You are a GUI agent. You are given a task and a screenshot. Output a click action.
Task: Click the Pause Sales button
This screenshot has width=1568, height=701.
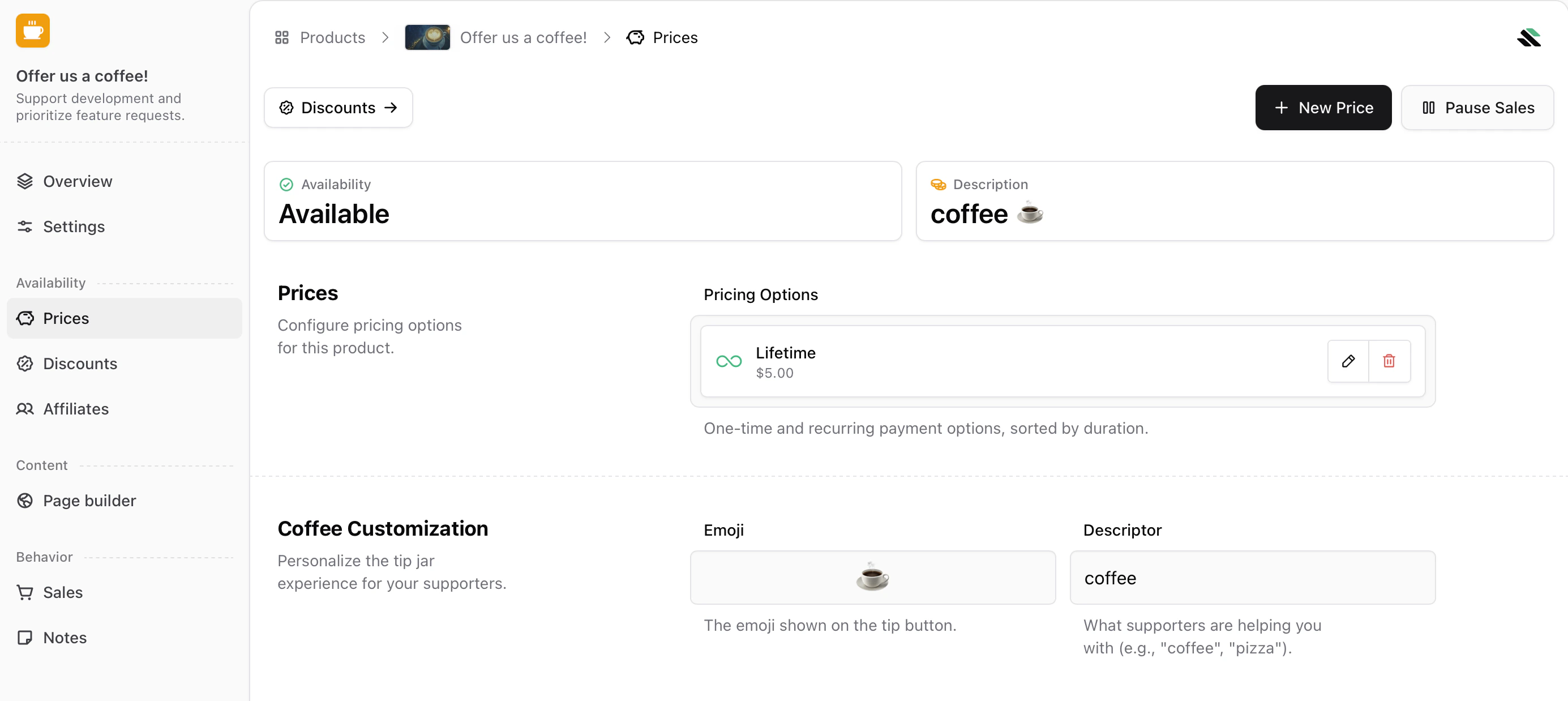coord(1477,107)
